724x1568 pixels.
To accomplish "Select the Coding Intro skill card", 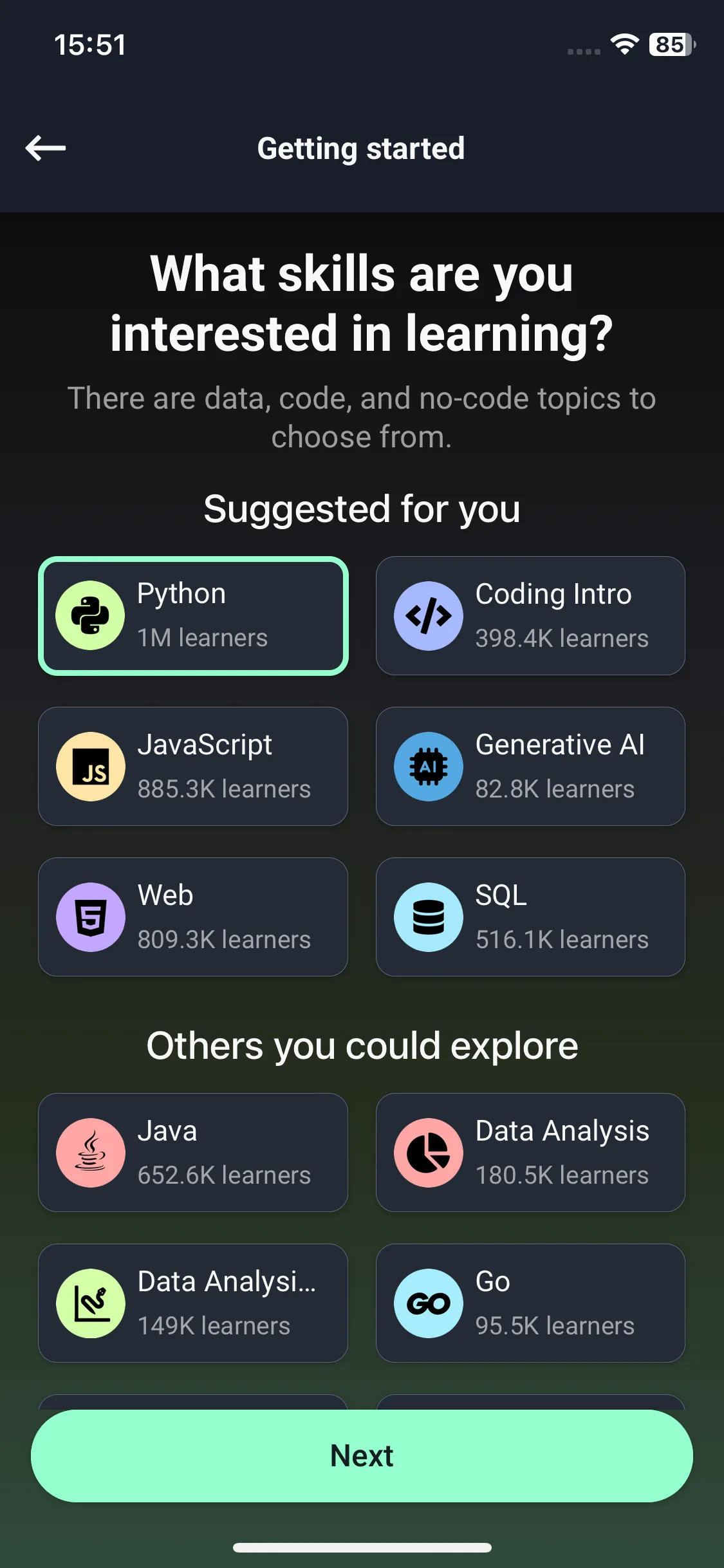I will [530, 615].
